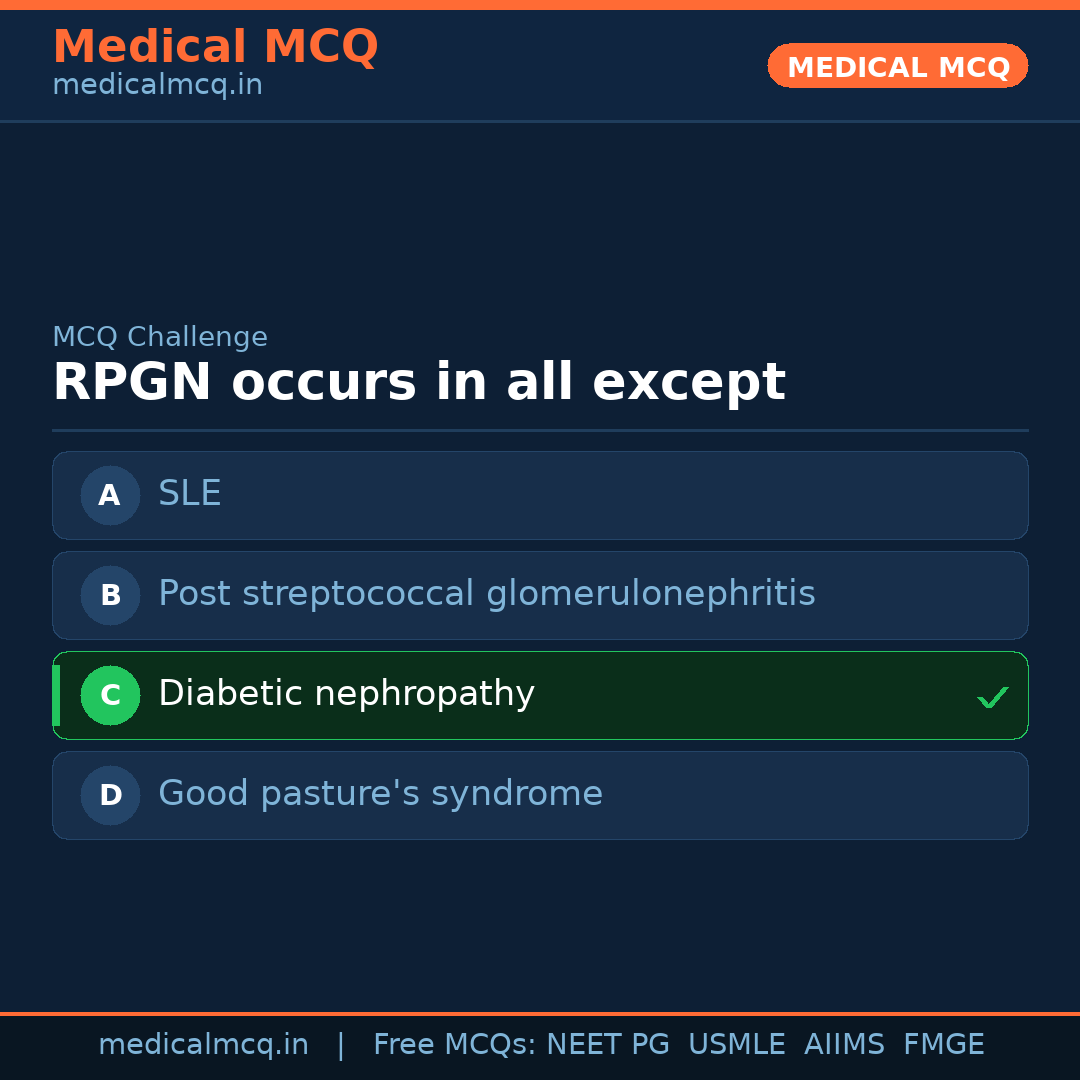Click the green checkmark on option C
This screenshot has height=1080, width=1080.
[x=992, y=697]
